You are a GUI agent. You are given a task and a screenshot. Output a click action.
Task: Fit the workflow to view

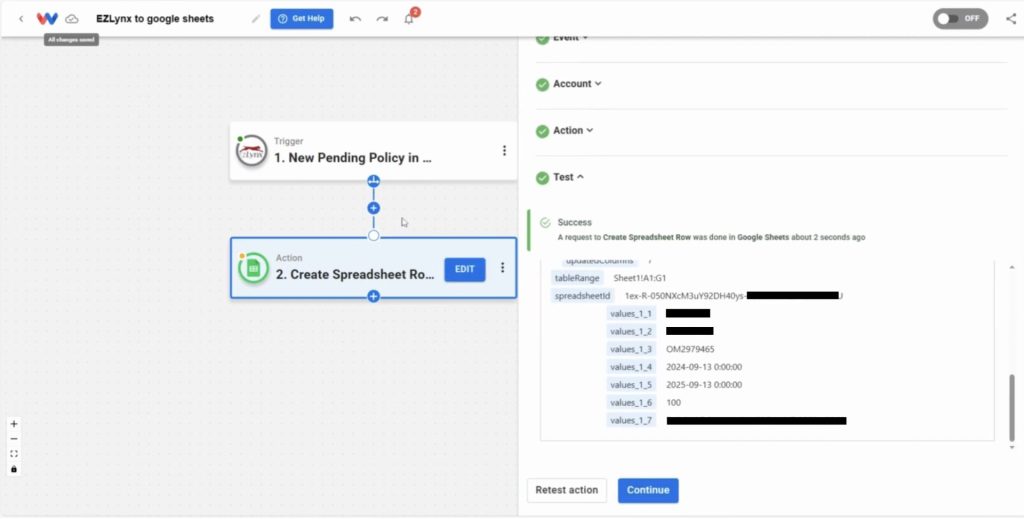click(14, 454)
